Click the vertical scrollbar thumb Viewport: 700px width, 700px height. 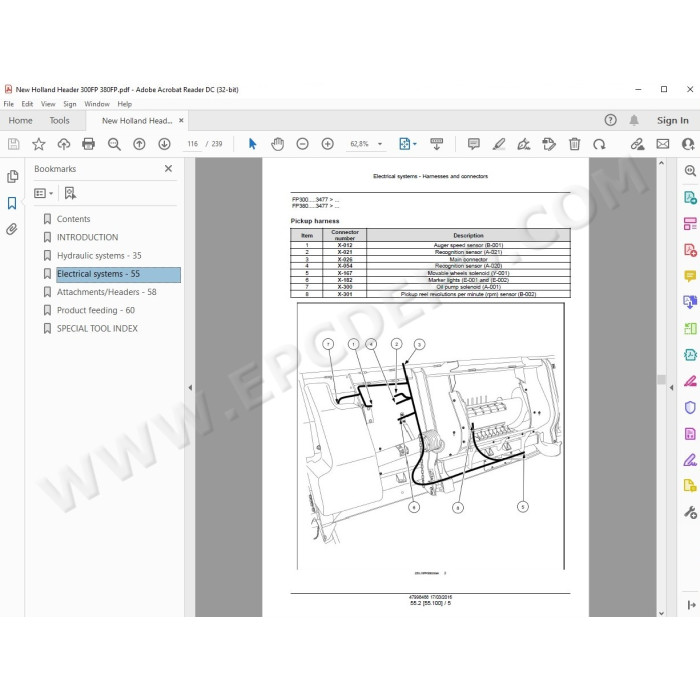click(662, 379)
